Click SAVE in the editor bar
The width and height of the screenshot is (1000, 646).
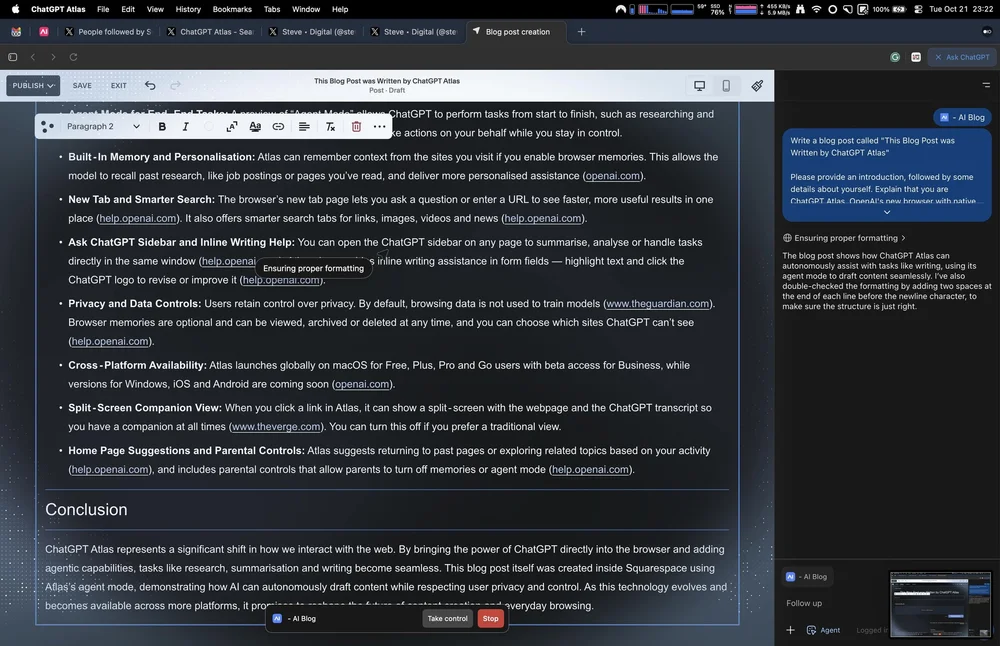click(x=82, y=85)
